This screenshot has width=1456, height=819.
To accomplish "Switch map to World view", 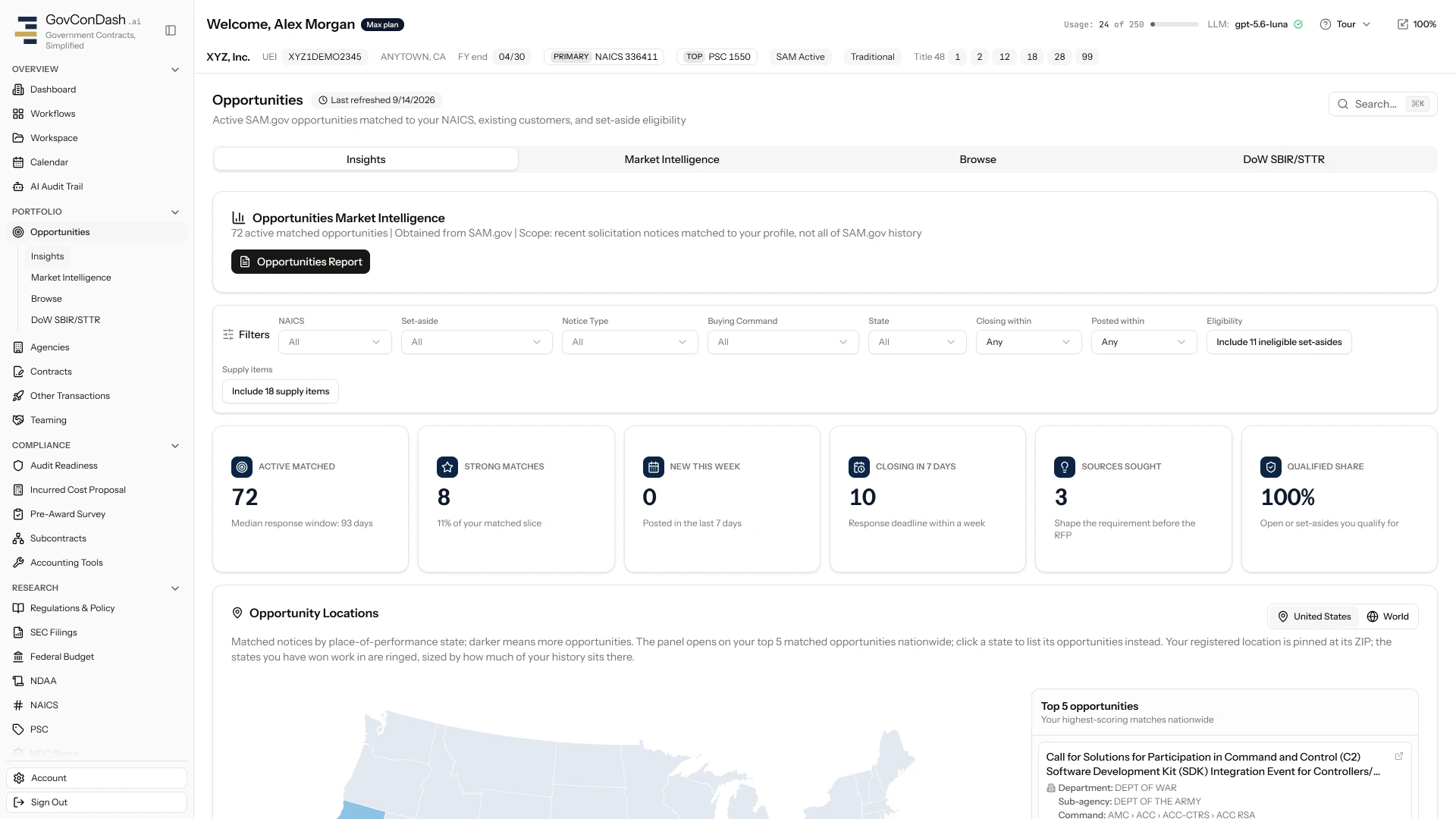I will coord(1388,617).
